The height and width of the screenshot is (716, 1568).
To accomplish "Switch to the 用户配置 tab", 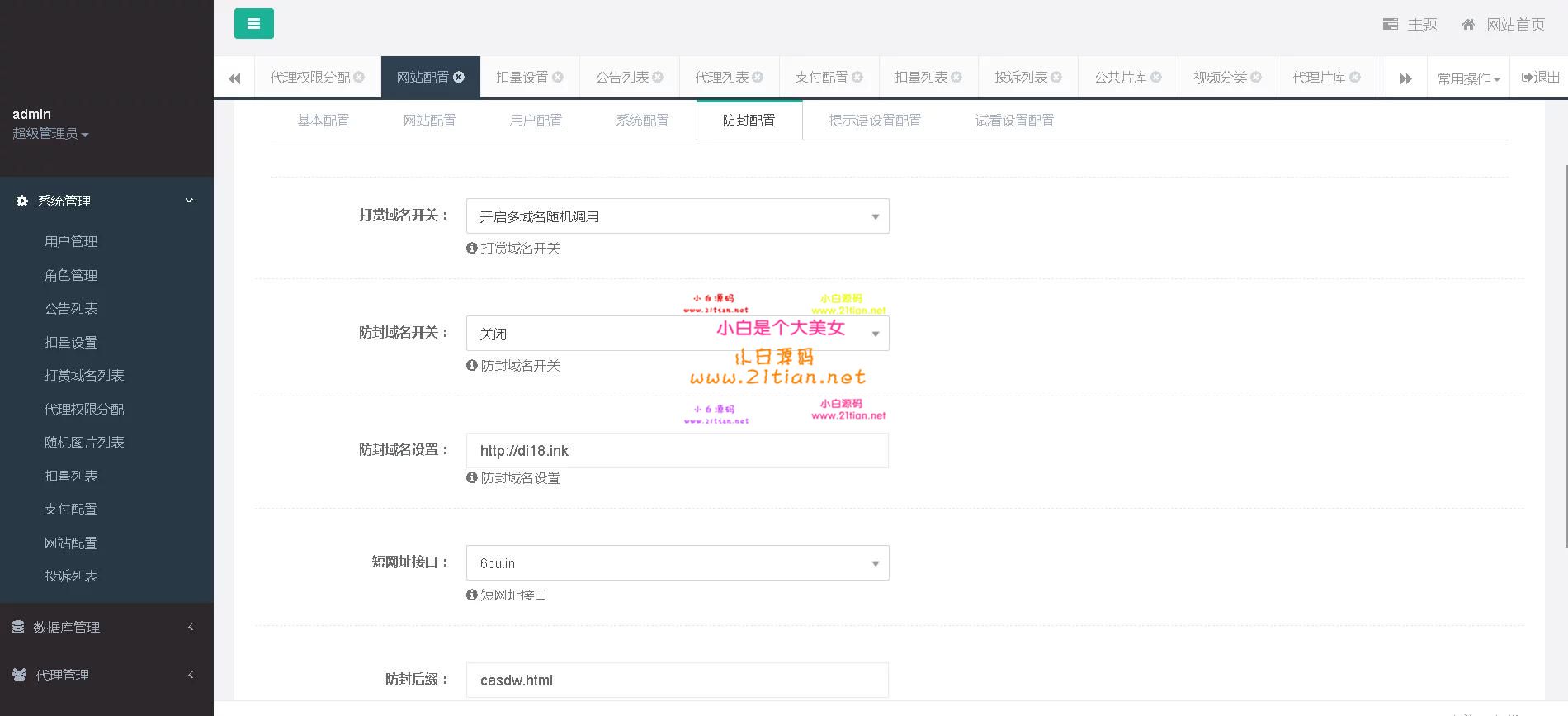I will pos(536,121).
